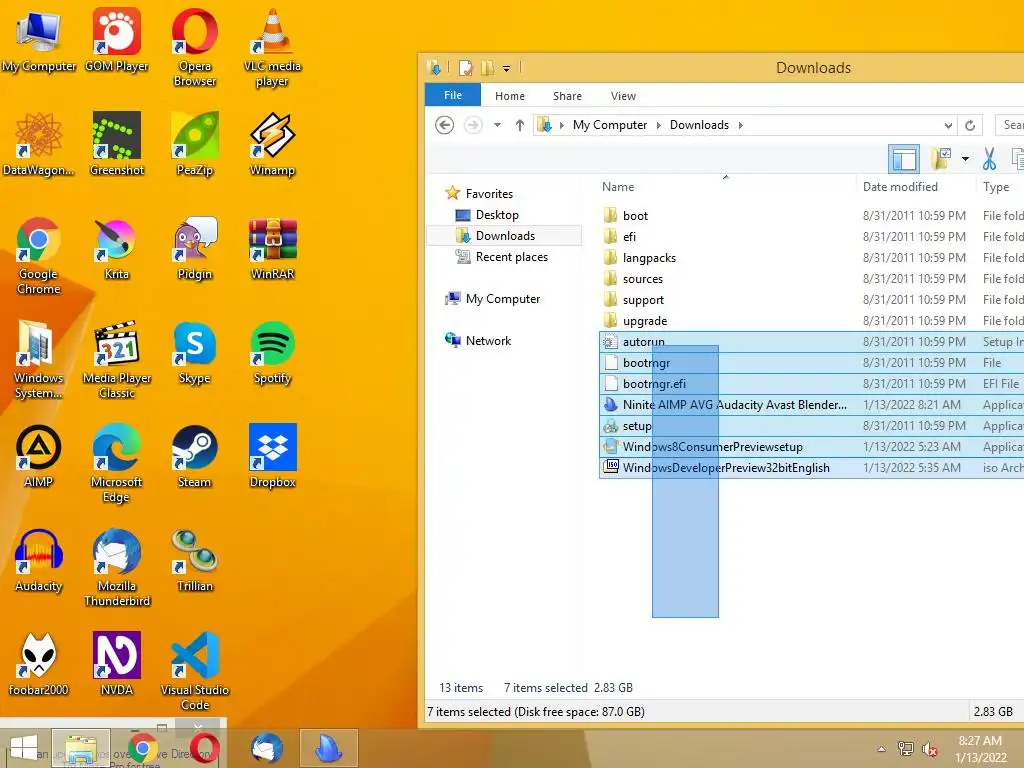Select the Microsoft Edge desktop icon
Viewport: 1024px width, 768px height.
117,464
